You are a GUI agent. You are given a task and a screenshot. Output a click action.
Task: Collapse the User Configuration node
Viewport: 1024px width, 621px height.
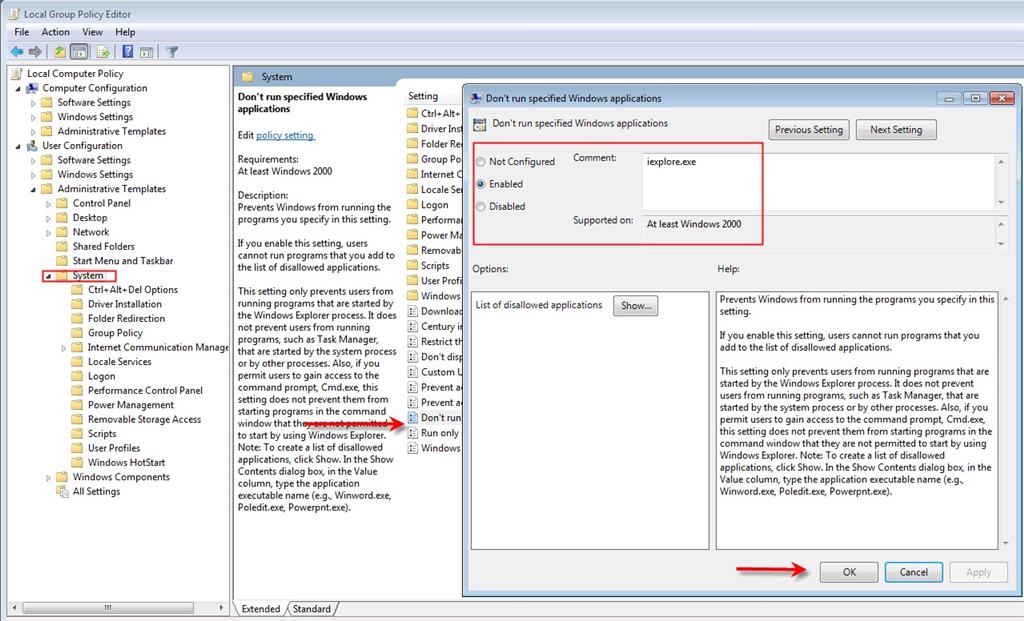pyautogui.click(x=18, y=146)
